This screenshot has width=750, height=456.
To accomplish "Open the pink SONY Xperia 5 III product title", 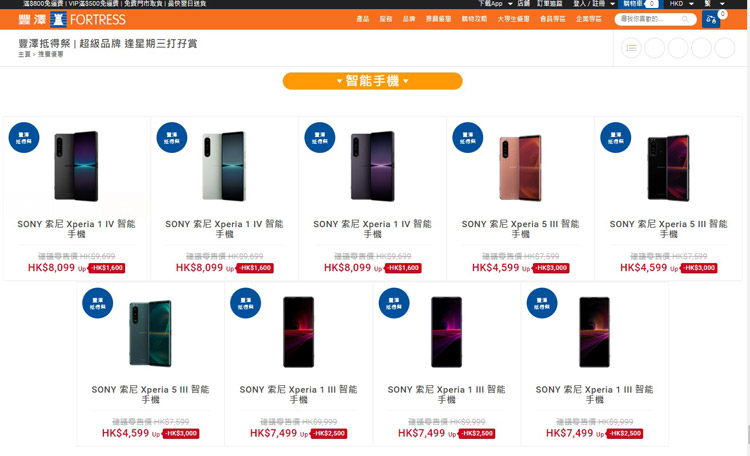I will pyautogui.click(x=520, y=229).
